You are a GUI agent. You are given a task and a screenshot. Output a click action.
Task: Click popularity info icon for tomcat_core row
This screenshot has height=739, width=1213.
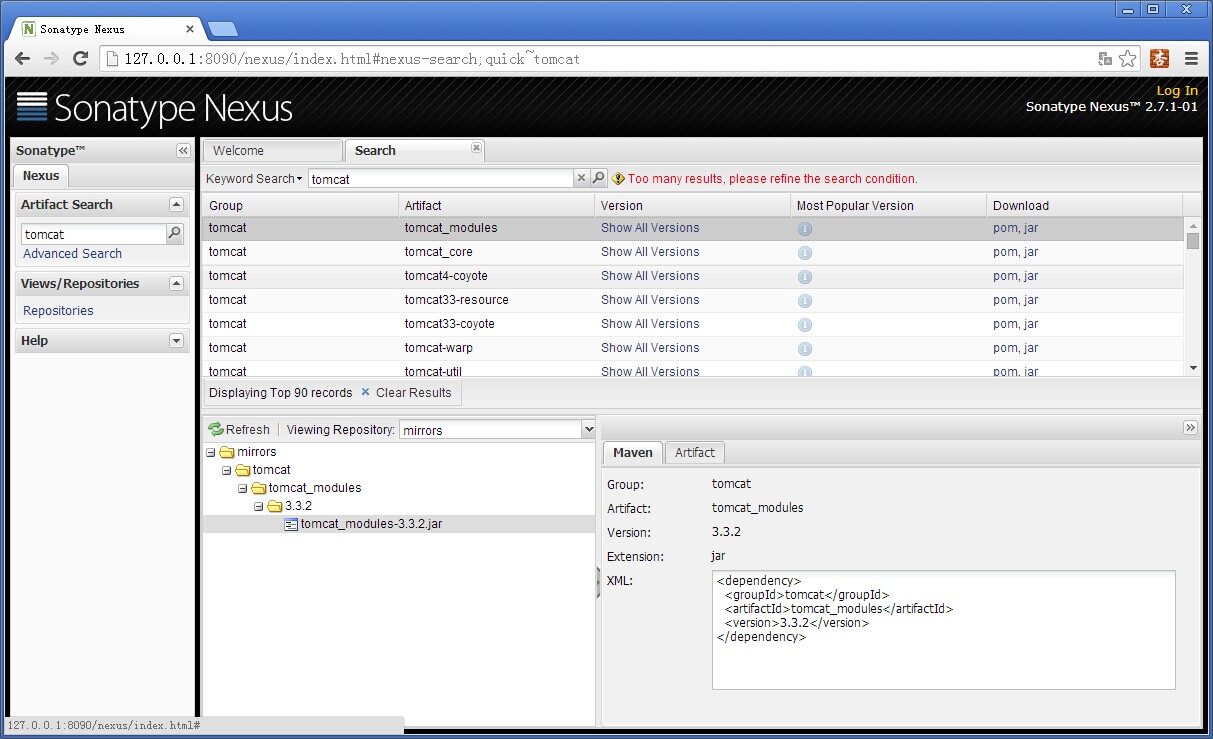point(805,252)
